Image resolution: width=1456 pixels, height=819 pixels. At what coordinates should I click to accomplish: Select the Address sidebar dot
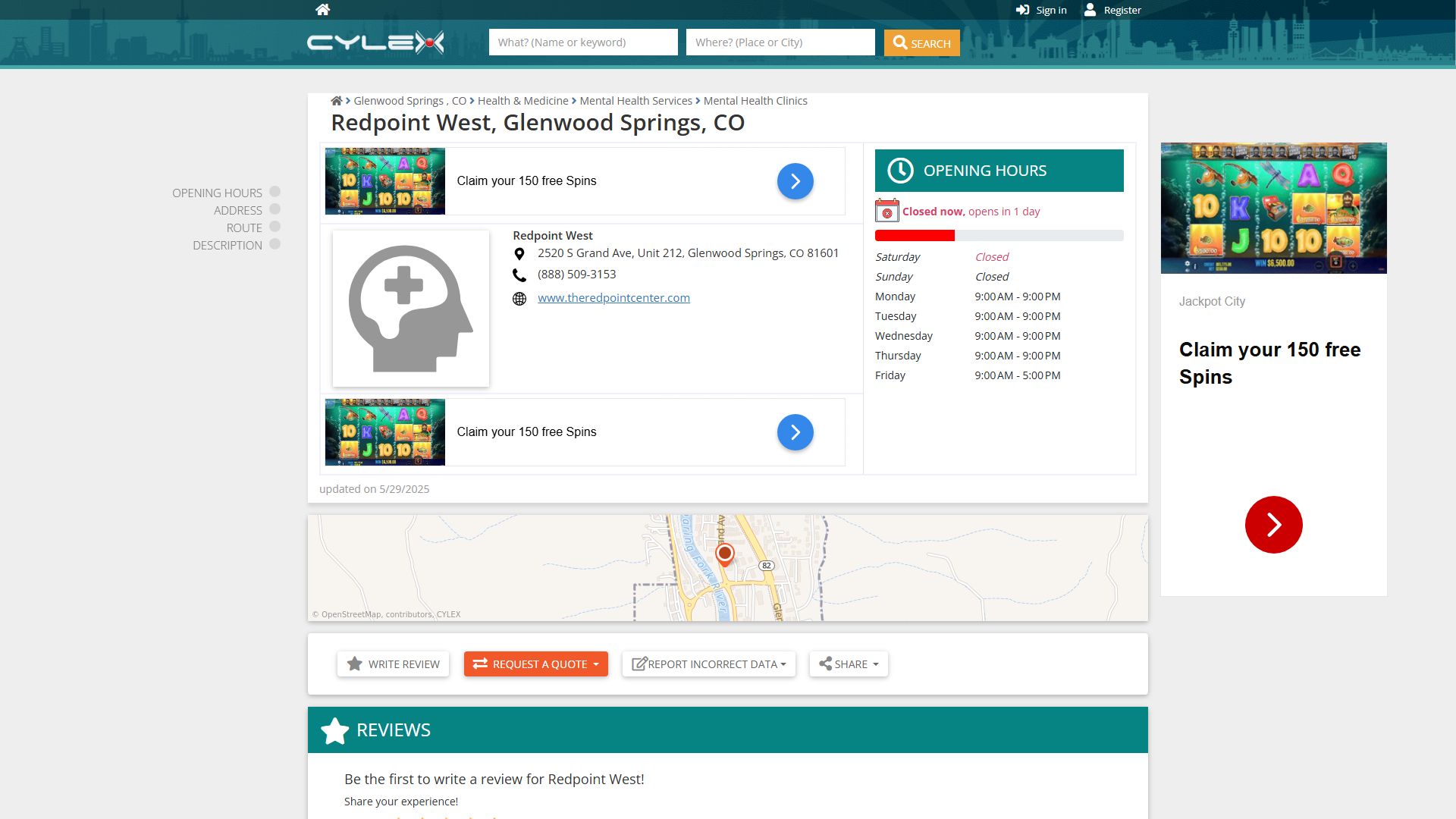275,209
